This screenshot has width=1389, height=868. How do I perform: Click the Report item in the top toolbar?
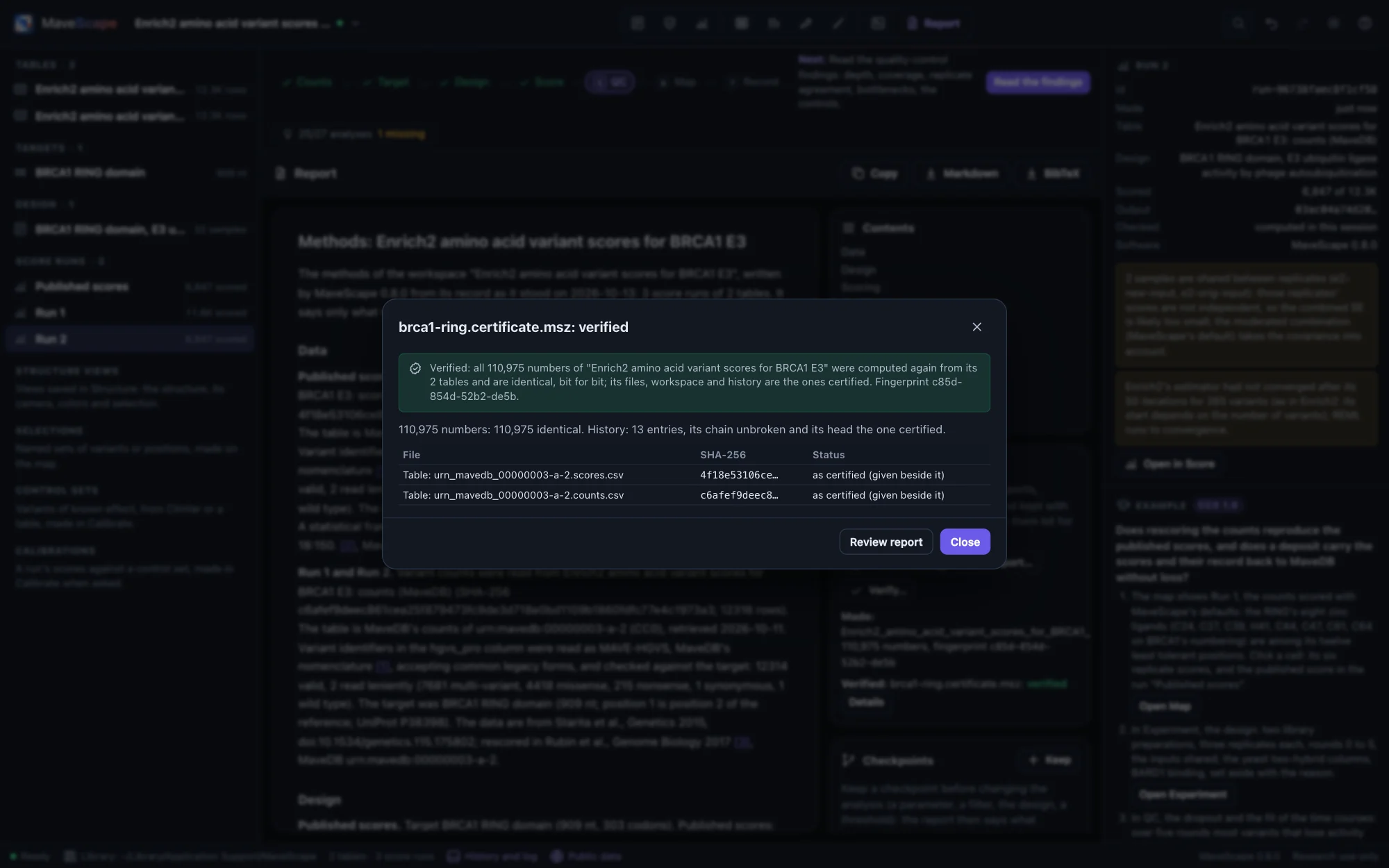[933, 24]
